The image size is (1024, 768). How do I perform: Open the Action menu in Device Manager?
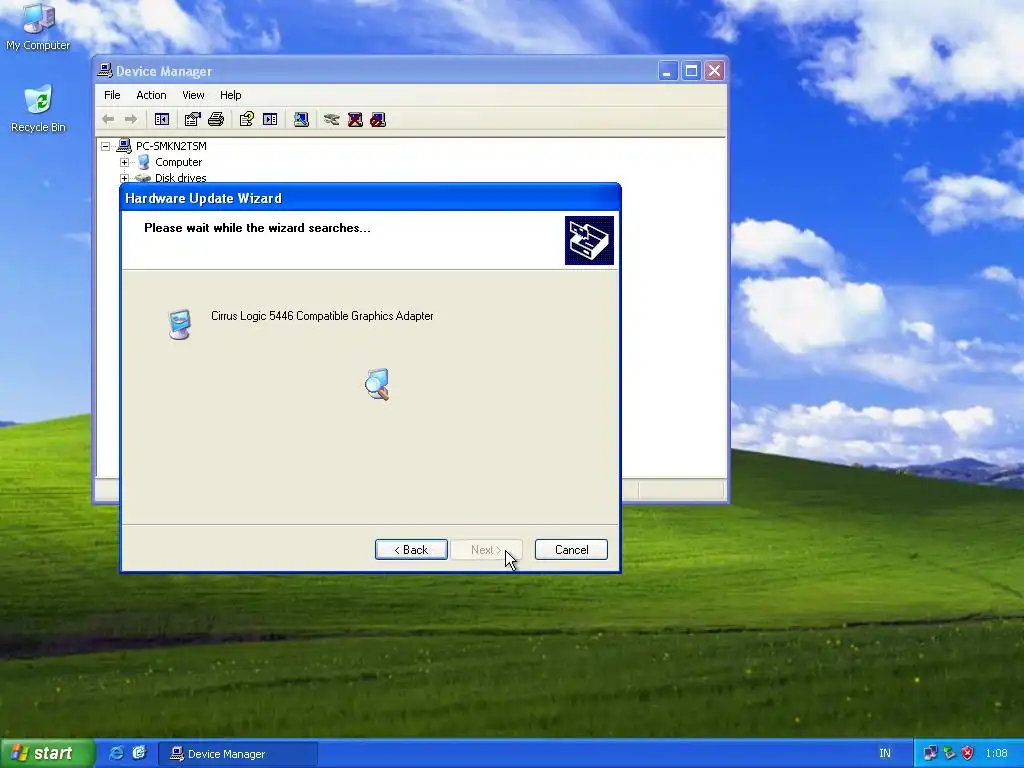[152, 95]
